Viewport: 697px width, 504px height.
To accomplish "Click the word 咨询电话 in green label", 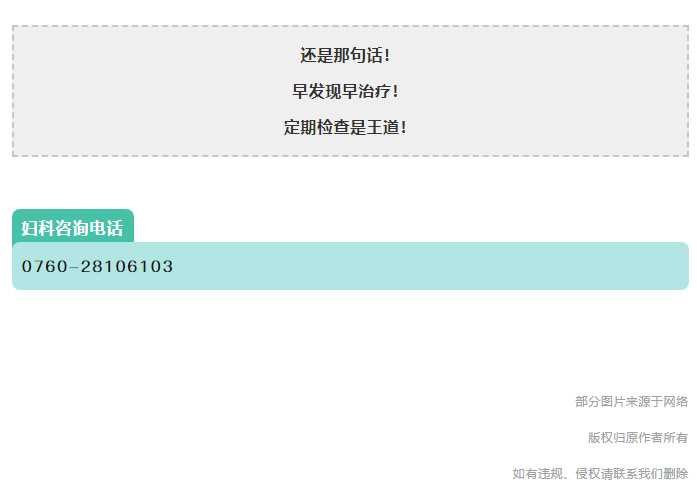I will [x=89, y=228].
